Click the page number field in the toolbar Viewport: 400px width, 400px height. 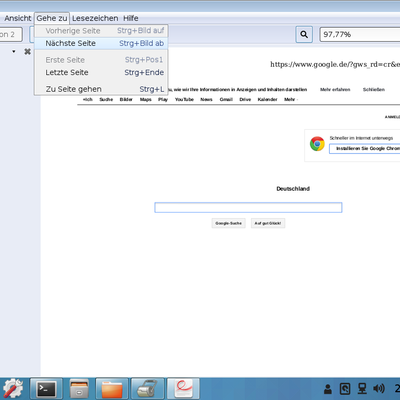pyautogui.click(x=11, y=34)
